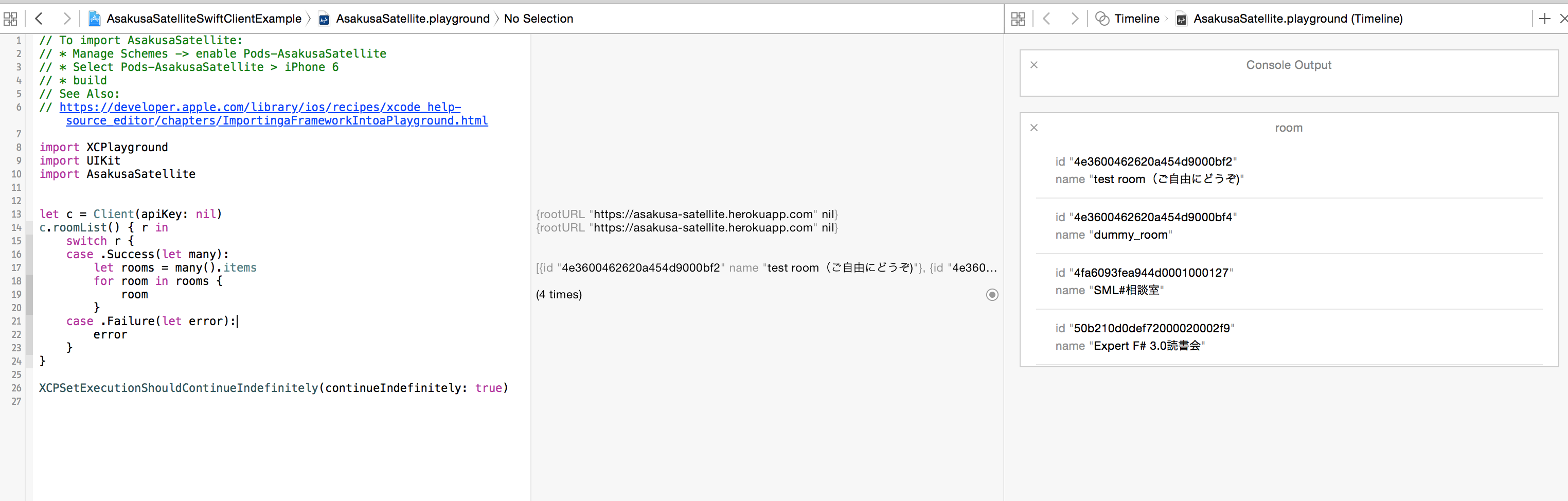Go forward in the source editor history
1568x501 pixels.
pyautogui.click(x=67, y=19)
